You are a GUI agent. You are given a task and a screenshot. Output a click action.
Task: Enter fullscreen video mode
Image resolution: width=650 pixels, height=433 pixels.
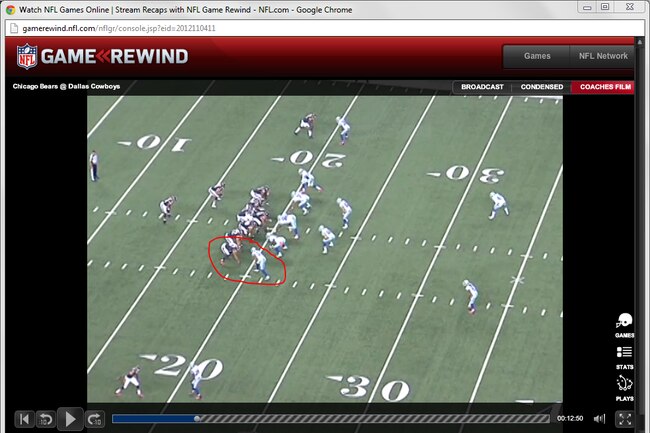(625, 419)
